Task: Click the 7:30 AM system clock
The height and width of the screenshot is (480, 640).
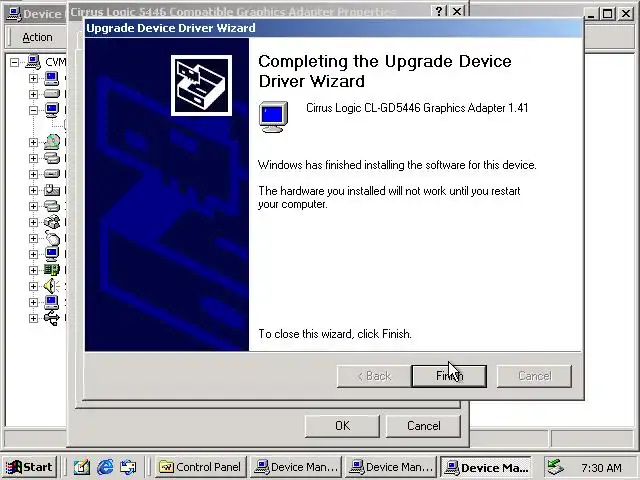Action: point(601,467)
